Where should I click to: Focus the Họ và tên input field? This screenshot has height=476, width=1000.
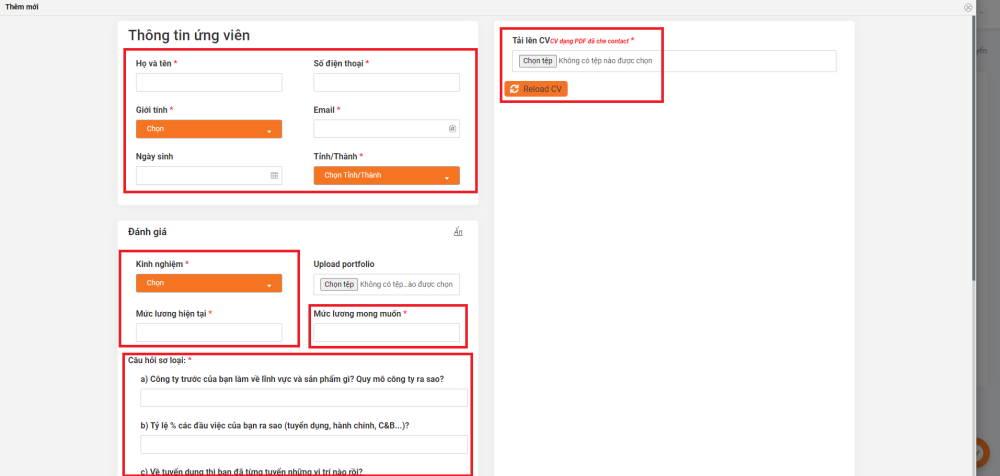coord(209,82)
